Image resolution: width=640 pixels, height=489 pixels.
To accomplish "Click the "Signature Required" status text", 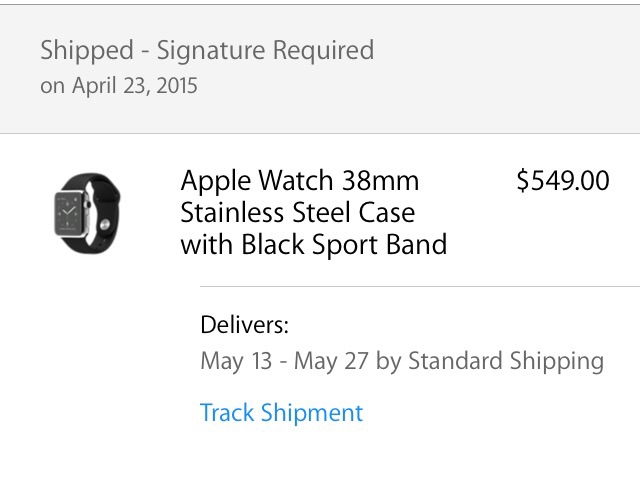I will point(265,50).
